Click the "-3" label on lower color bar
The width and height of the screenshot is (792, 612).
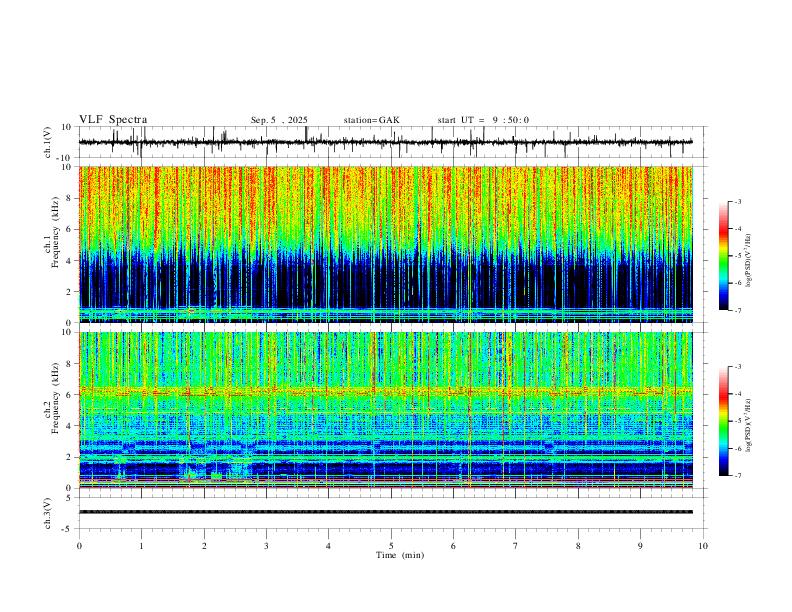pos(738,367)
